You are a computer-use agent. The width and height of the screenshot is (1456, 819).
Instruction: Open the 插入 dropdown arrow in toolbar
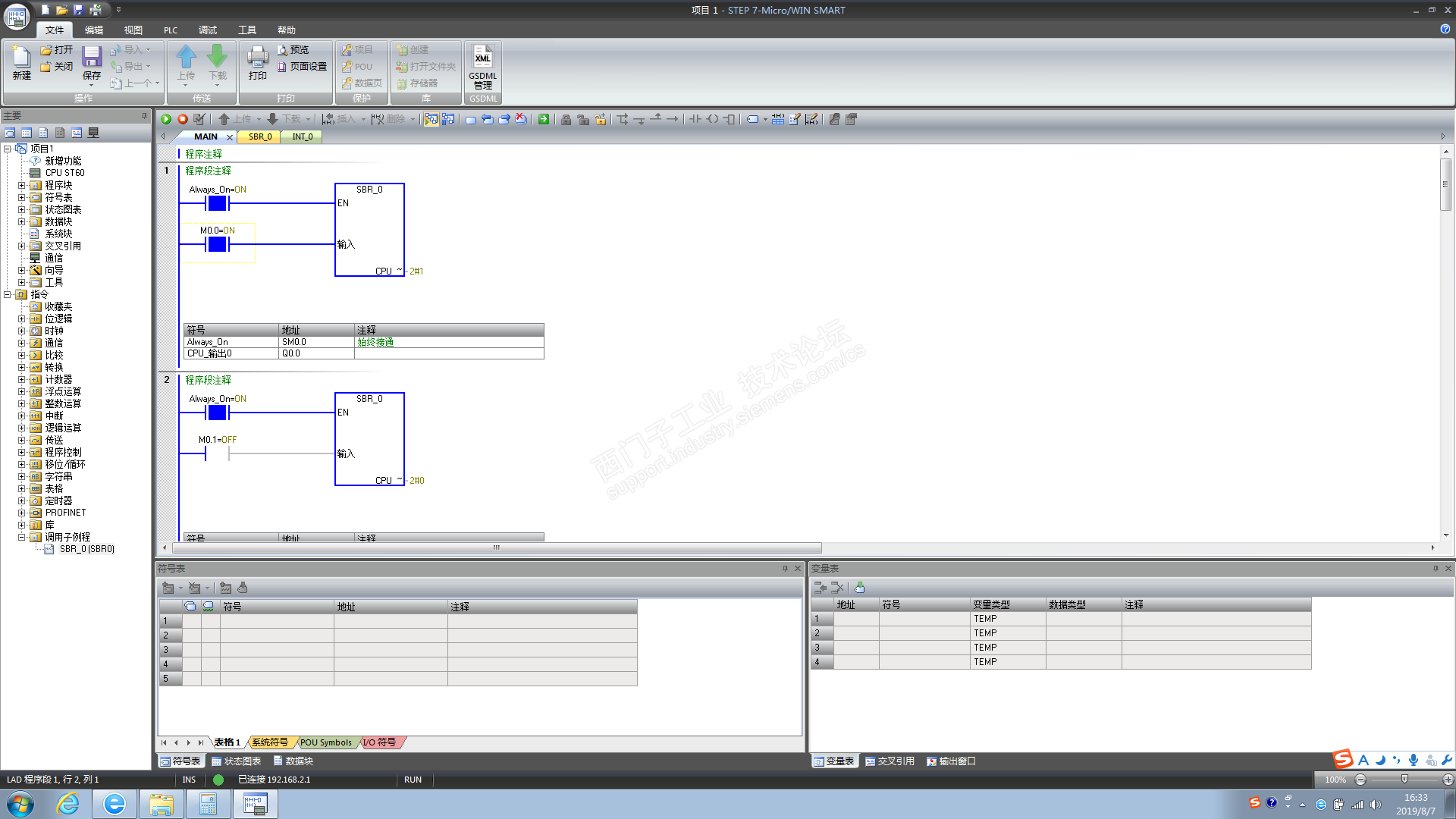point(363,119)
